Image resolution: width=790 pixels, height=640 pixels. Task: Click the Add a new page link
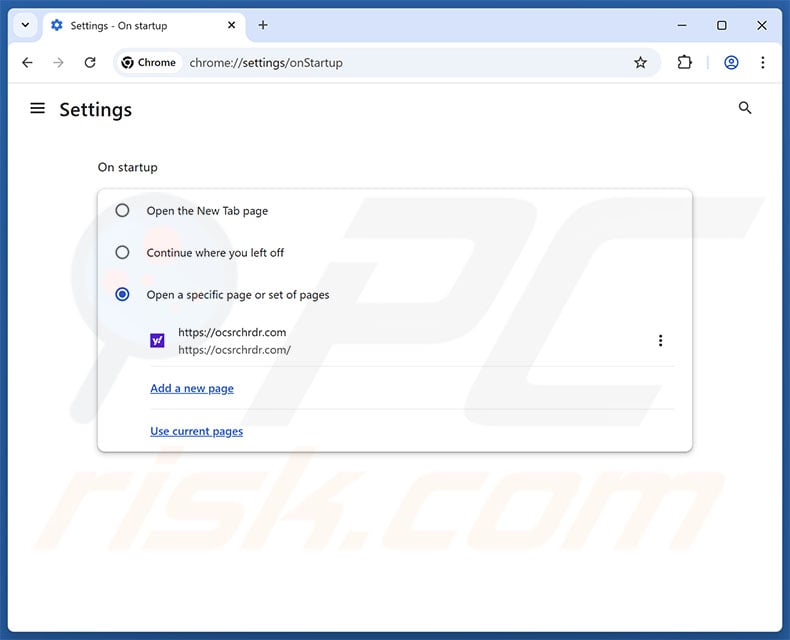coord(192,389)
